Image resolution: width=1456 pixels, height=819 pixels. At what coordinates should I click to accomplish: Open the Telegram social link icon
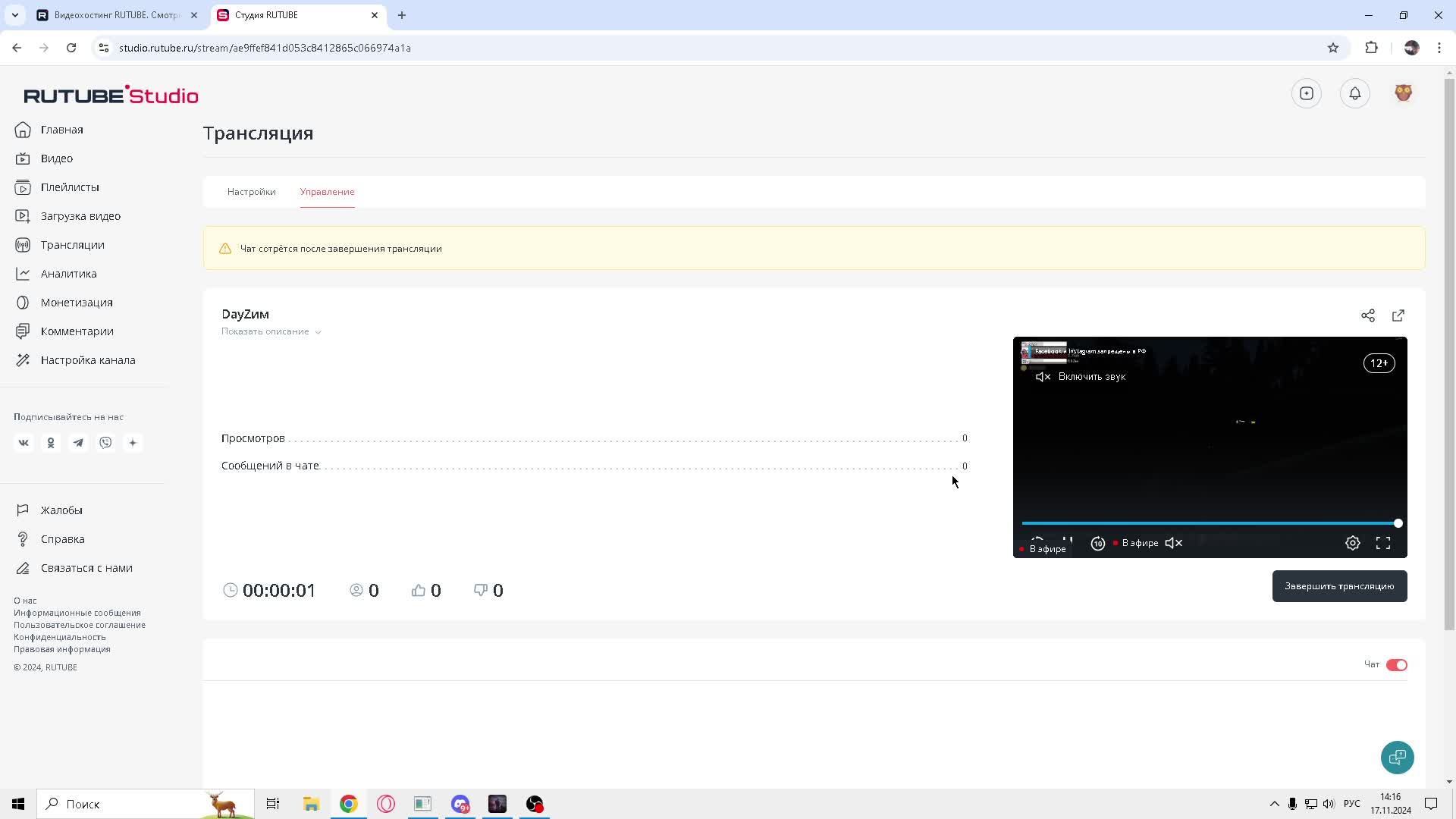point(78,443)
